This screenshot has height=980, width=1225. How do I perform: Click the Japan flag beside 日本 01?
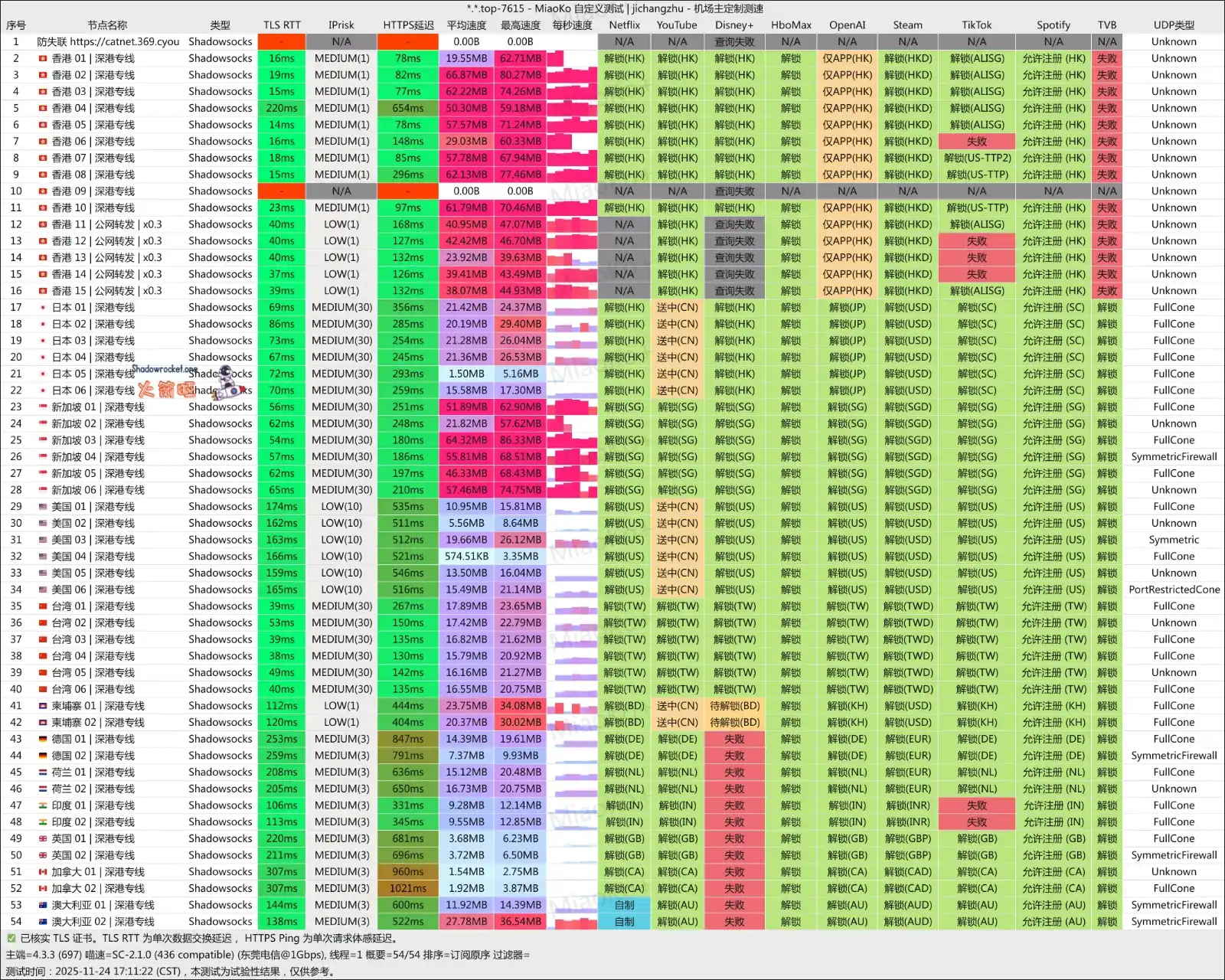(43, 308)
